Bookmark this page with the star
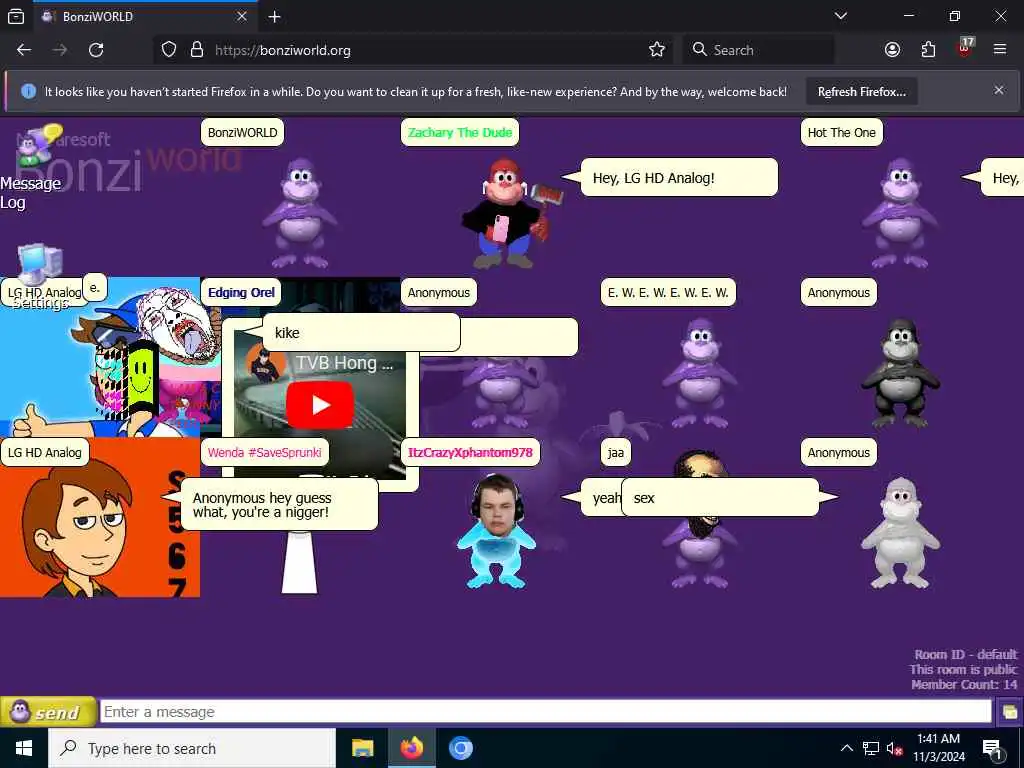This screenshot has width=1024, height=768. click(x=657, y=50)
